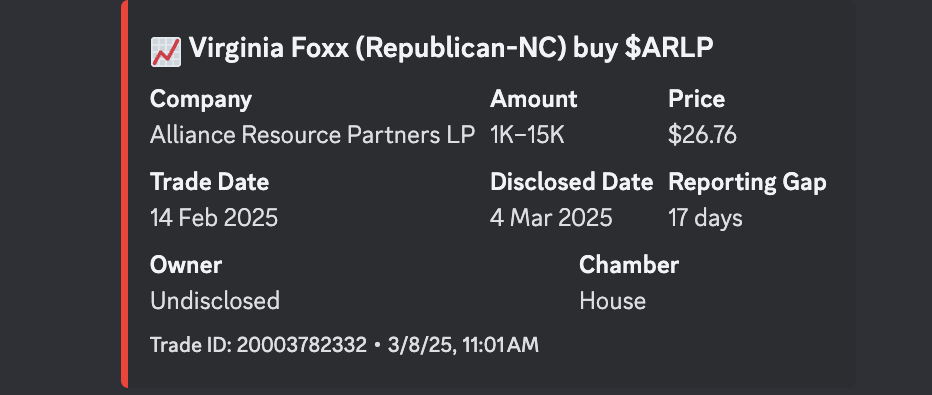Click the 14 Feb 2025 trade date
This screenshot has width=932, height=395.
[x=214, y=218]
